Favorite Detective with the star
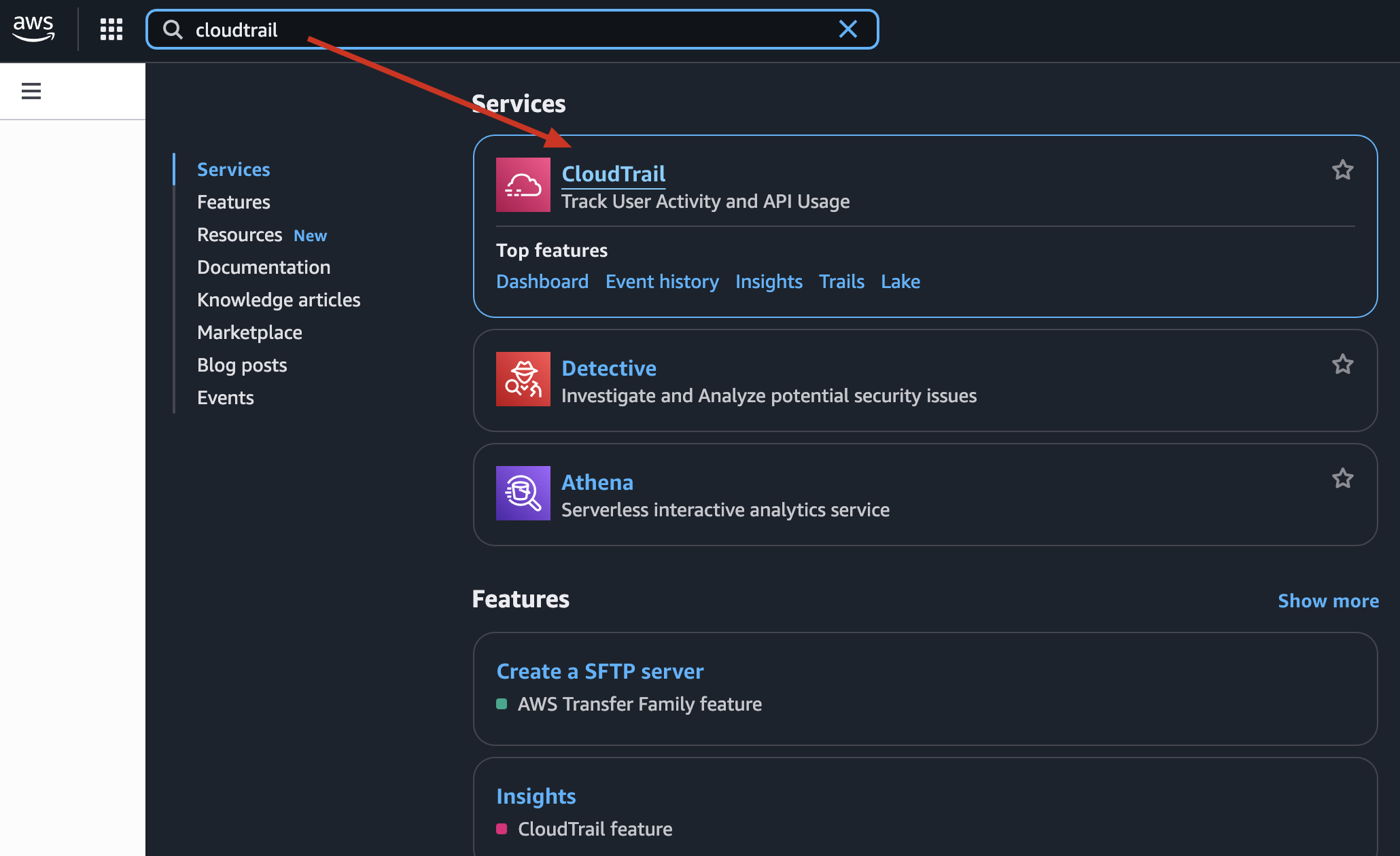1400x856 pixels. [x=1342, y=364]
